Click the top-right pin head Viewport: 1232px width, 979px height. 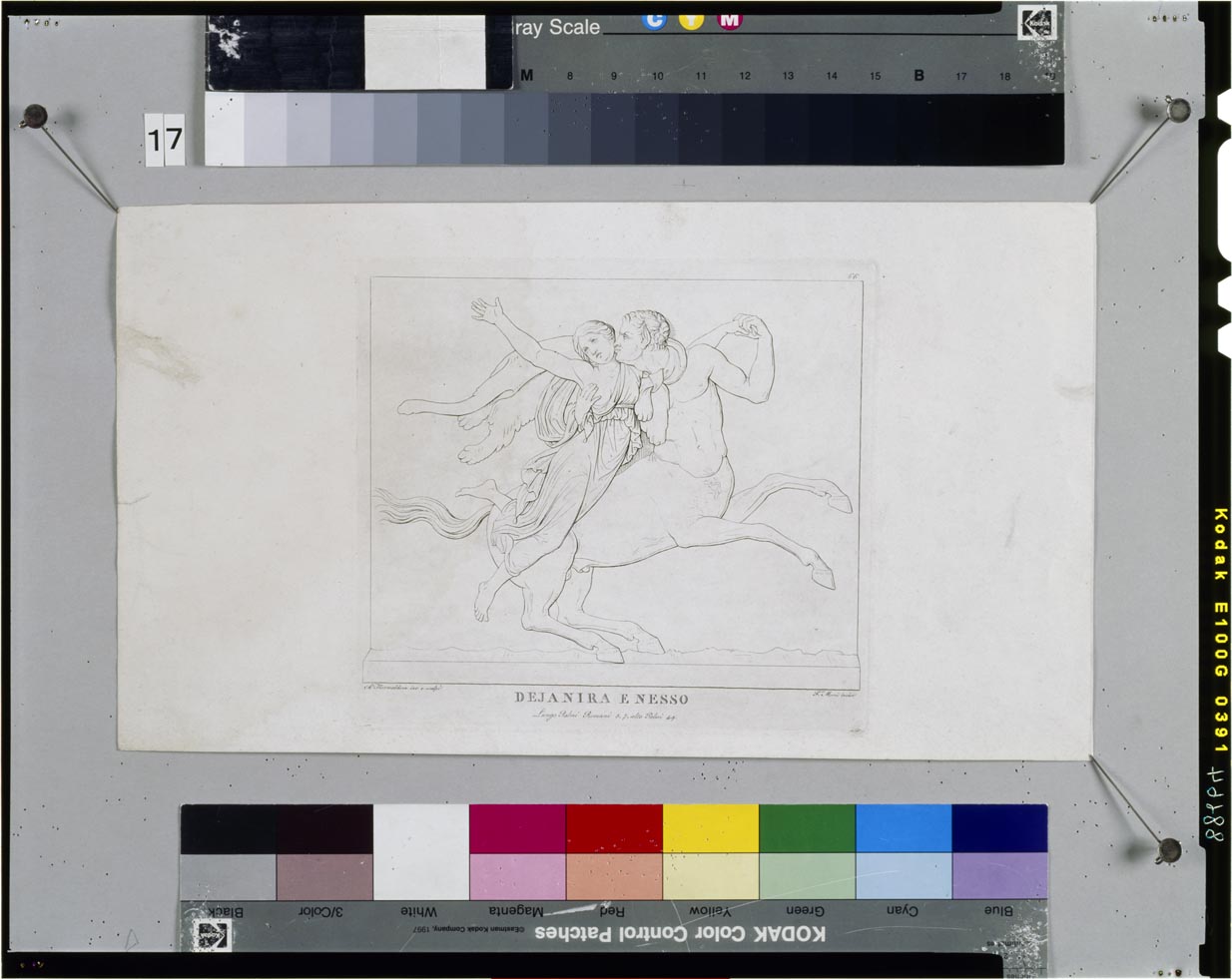(1179, 109)
